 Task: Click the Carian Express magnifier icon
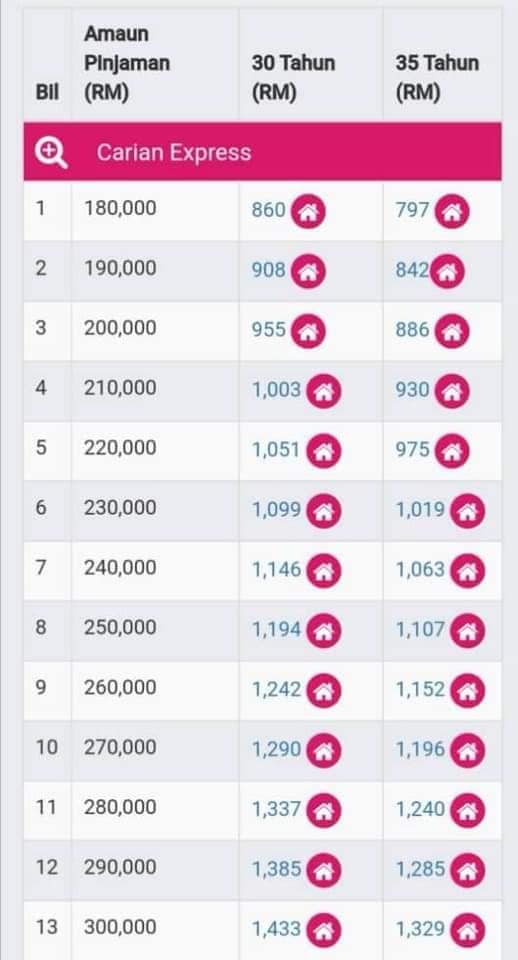51,151
